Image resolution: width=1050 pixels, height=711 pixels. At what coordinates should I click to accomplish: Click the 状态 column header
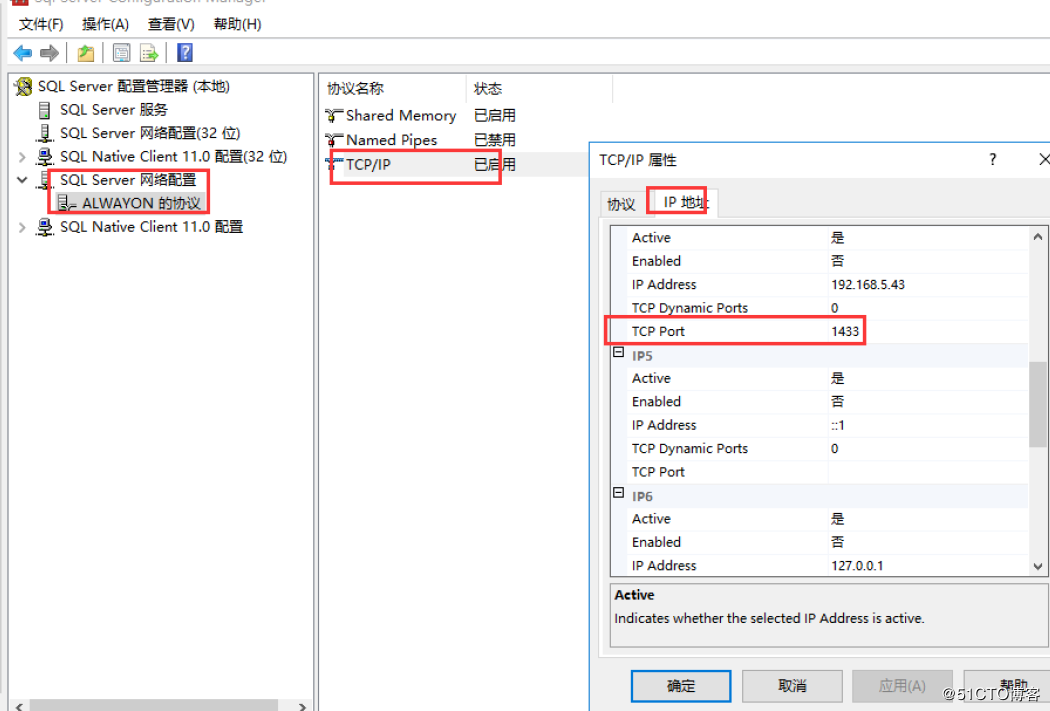coord(539,88)
